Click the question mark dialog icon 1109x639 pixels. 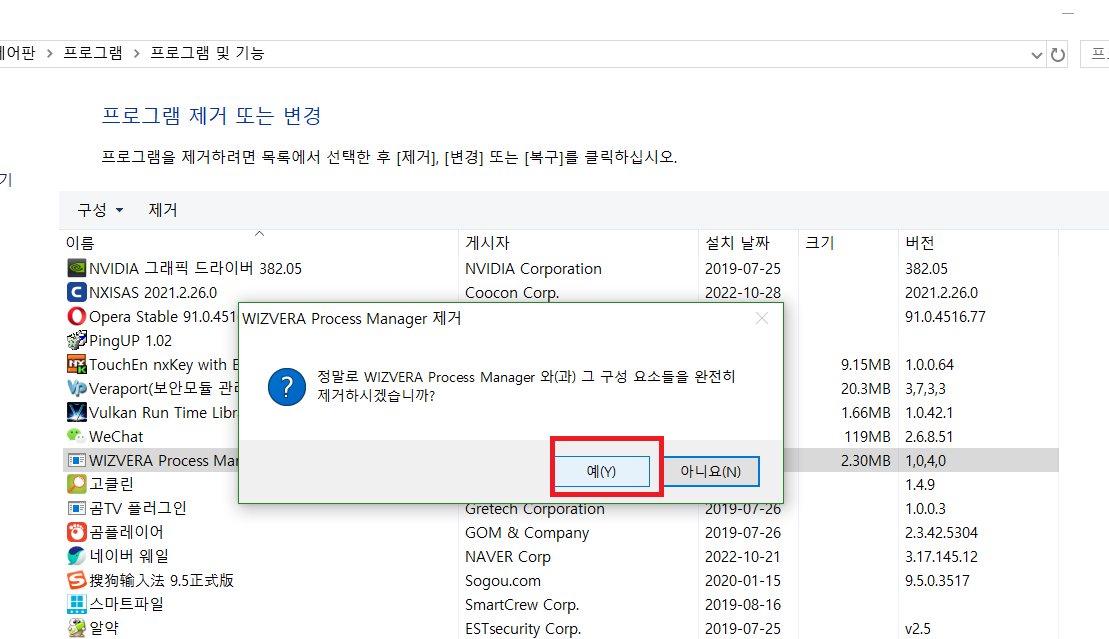tap(286, 386)
